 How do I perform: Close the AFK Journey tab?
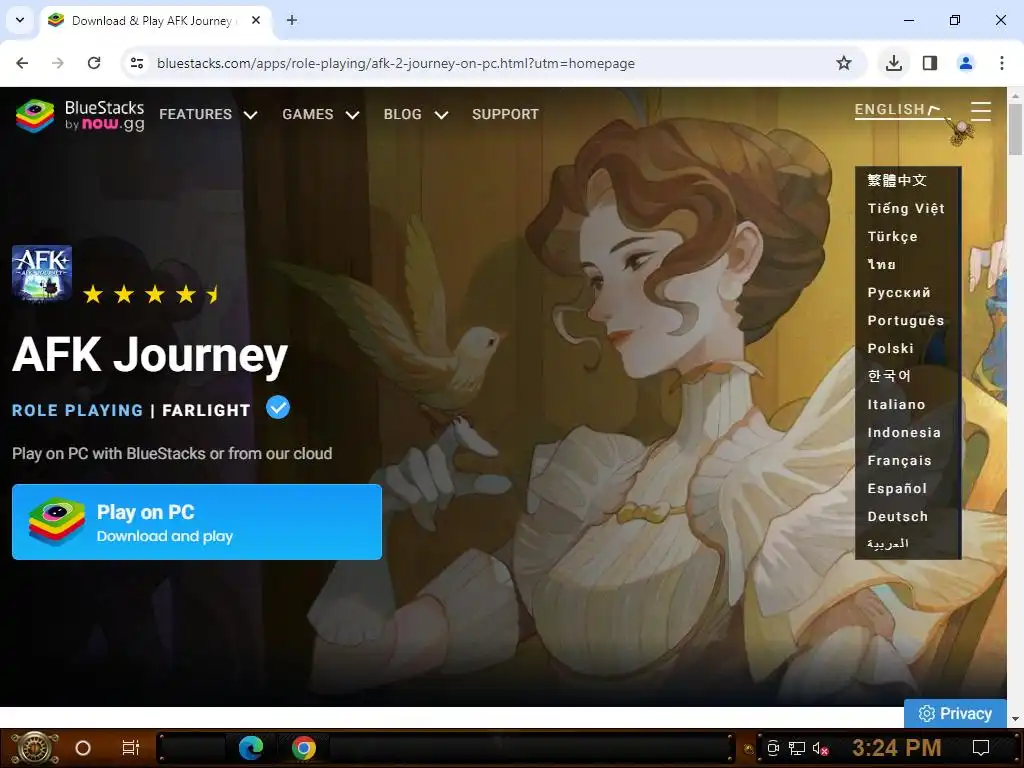coord(256,20)
